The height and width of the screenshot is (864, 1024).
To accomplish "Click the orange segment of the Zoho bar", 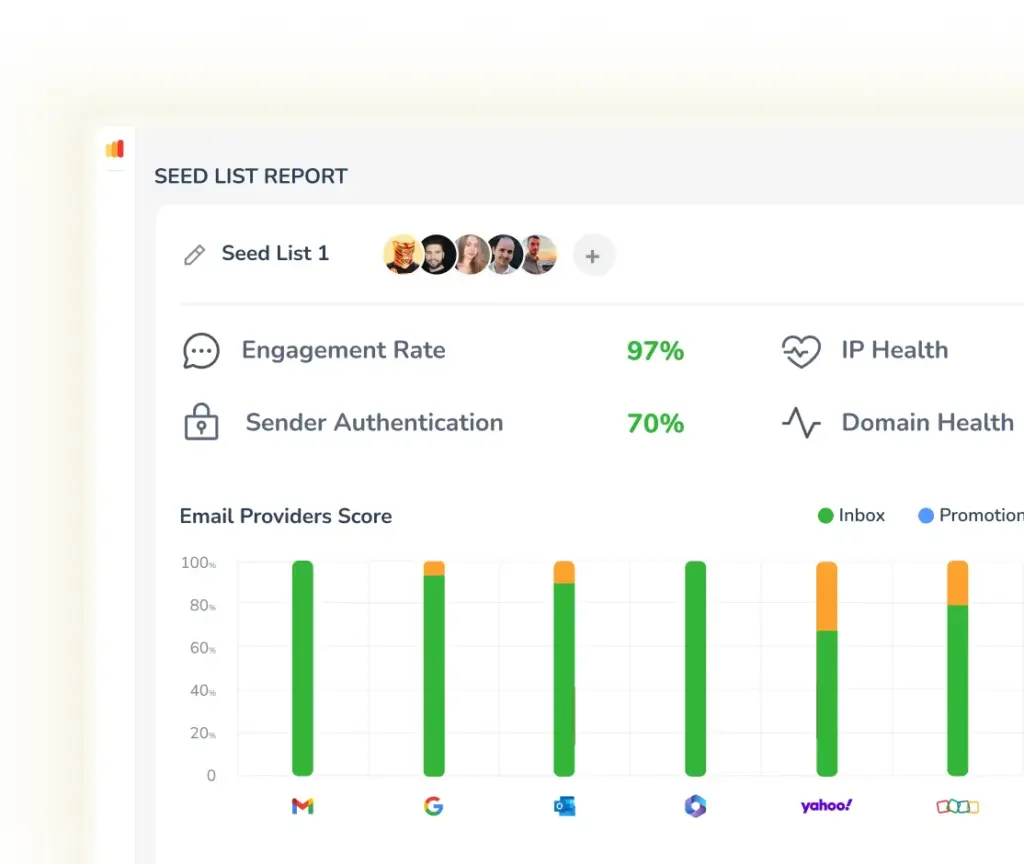I will (957, 583).
